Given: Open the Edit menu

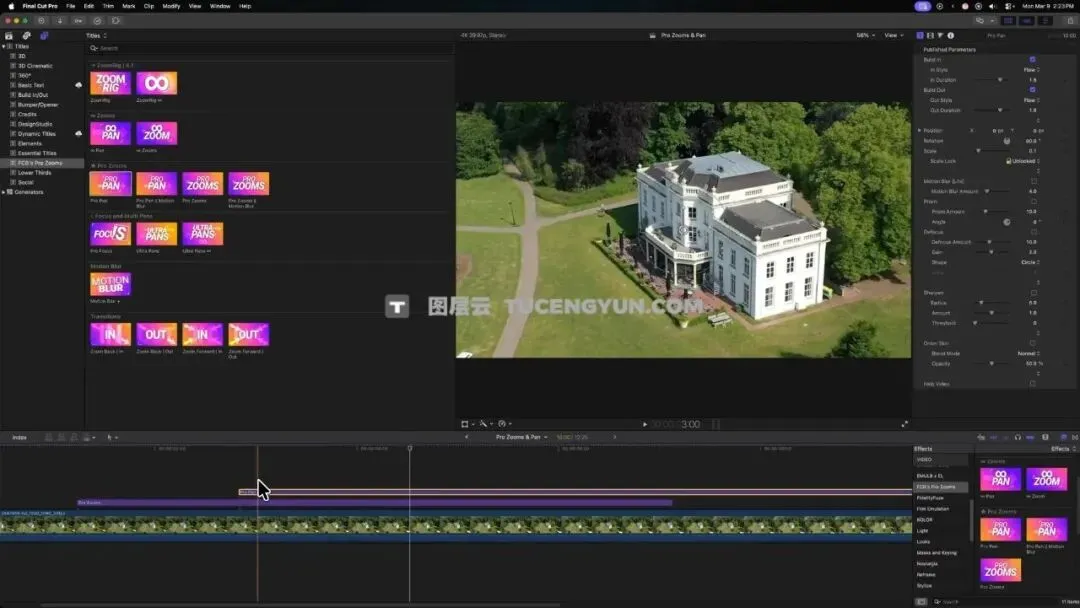Looking at the screenshot, I should click(89, 6).
